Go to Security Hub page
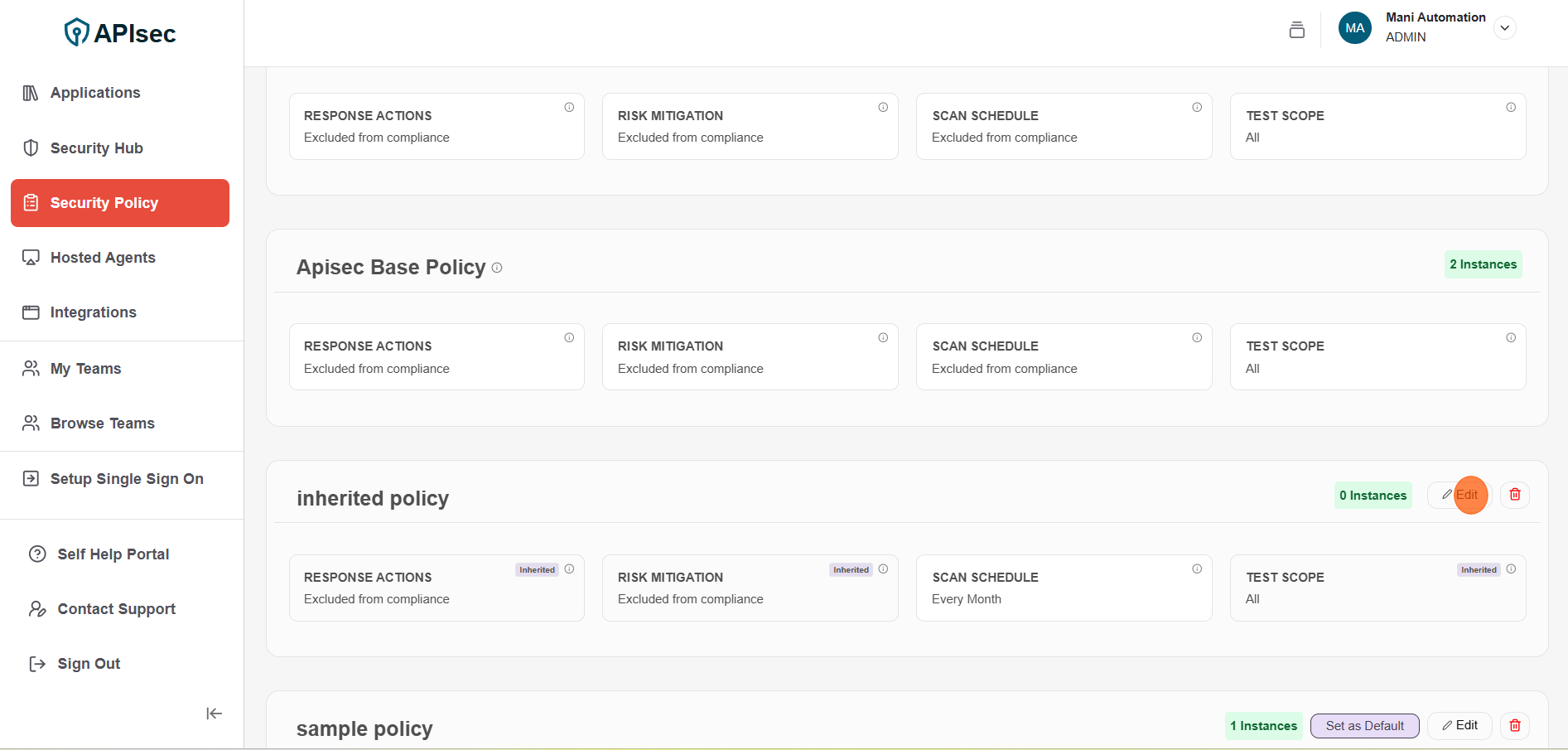 click(x=96, y=148)
